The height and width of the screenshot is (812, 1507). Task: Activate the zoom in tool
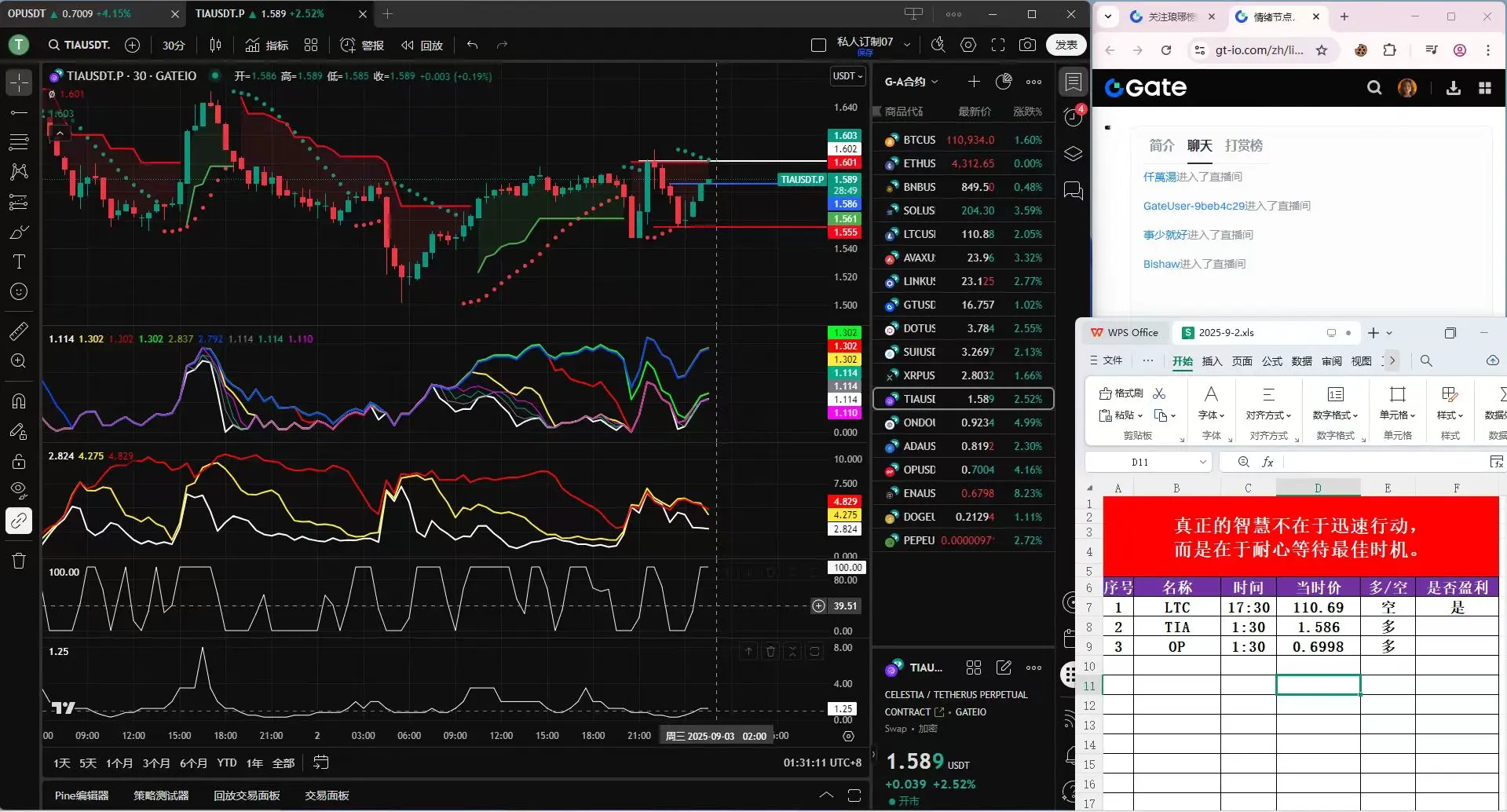(x=19, y=360)
